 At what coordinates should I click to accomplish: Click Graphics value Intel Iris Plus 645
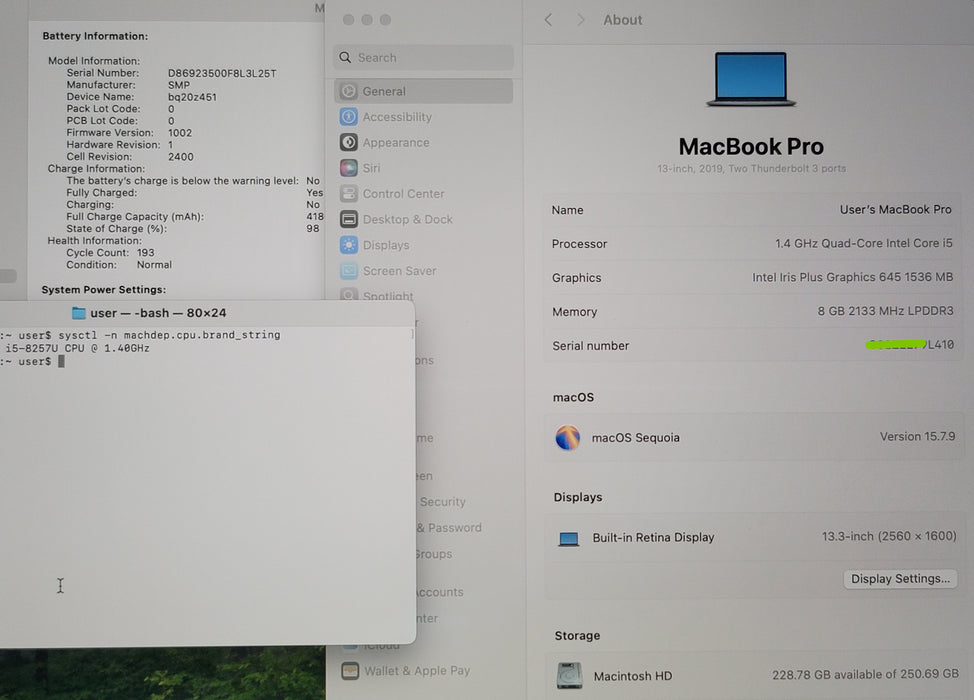852,277
